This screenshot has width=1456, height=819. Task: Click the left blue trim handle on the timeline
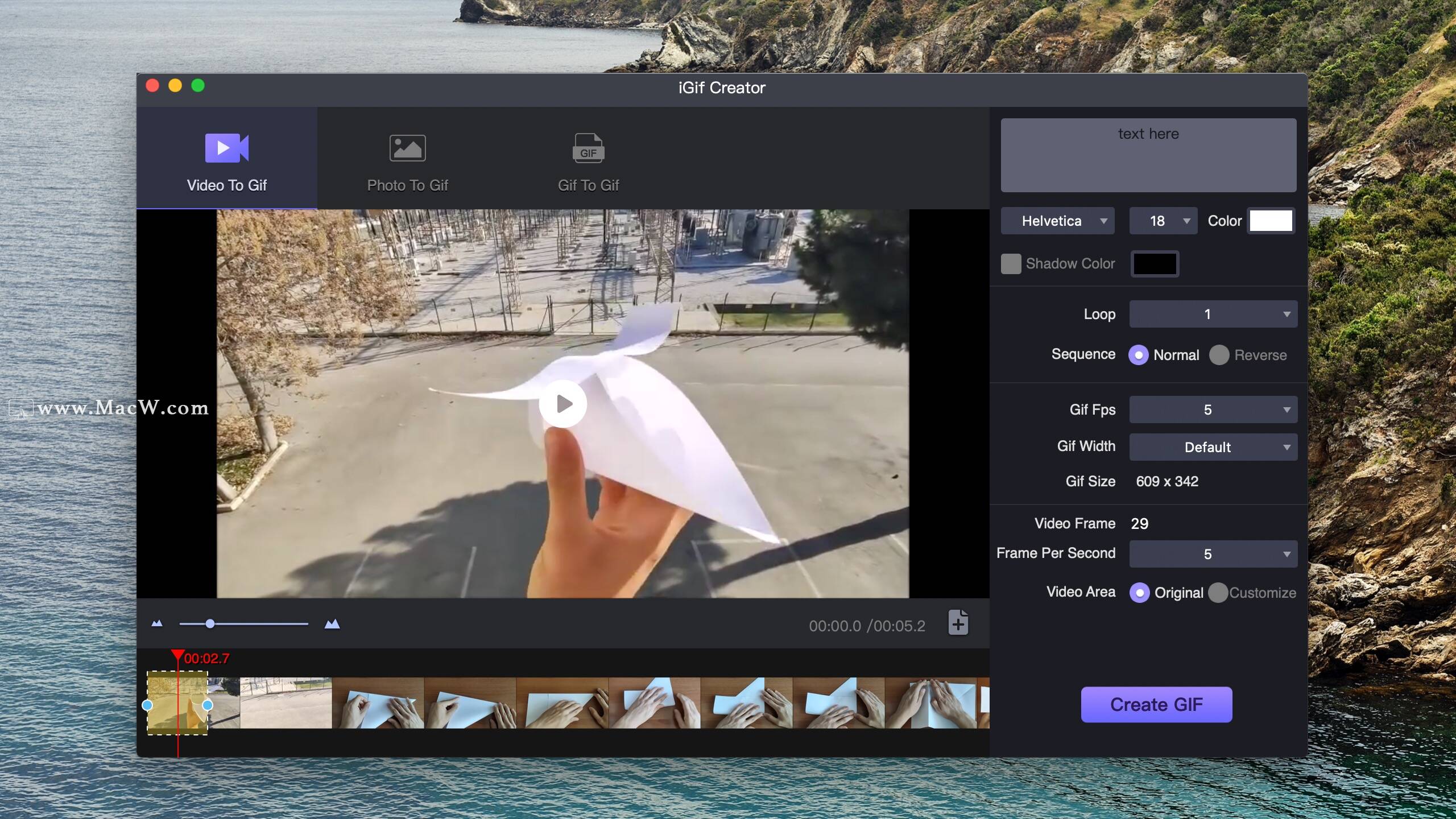click(147, 705)
